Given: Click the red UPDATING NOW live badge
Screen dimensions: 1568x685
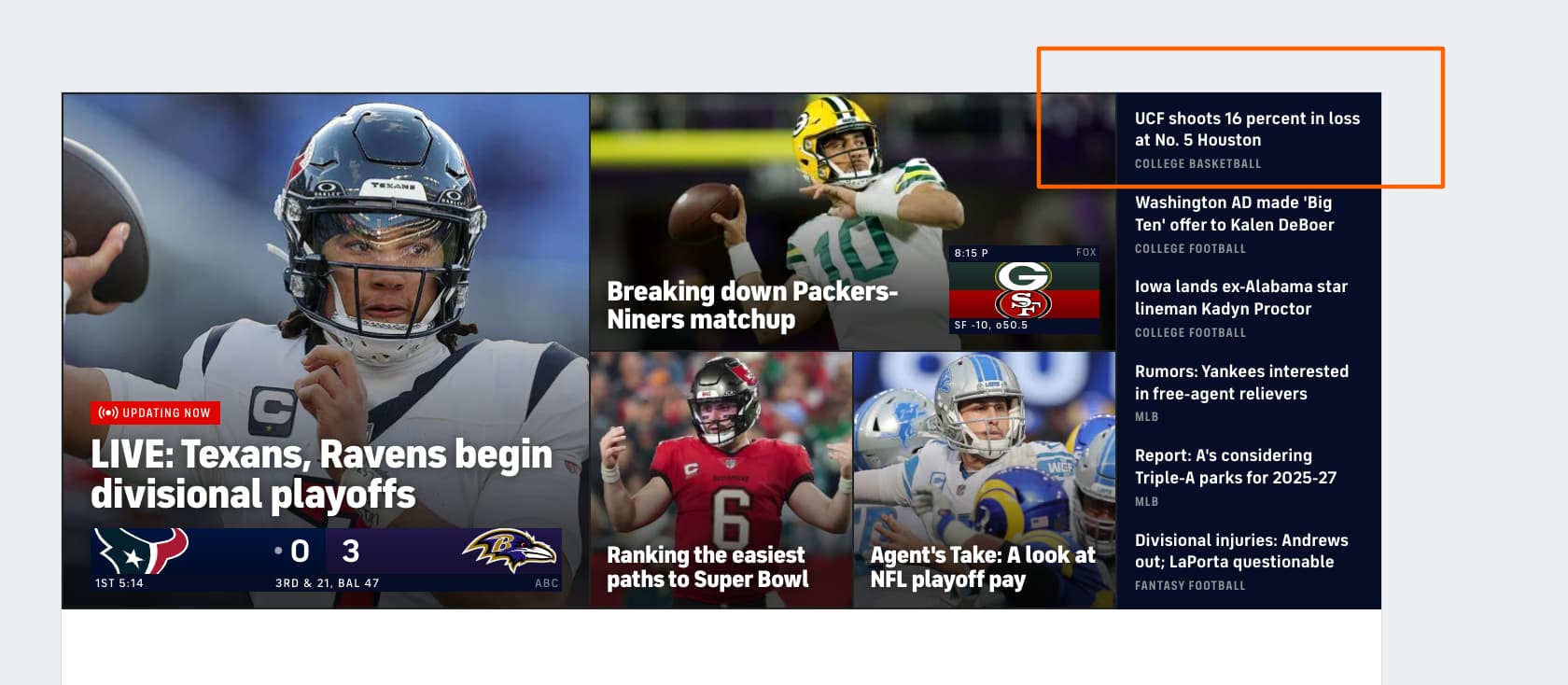Looking at the screenshot, I should pos(155,412).
